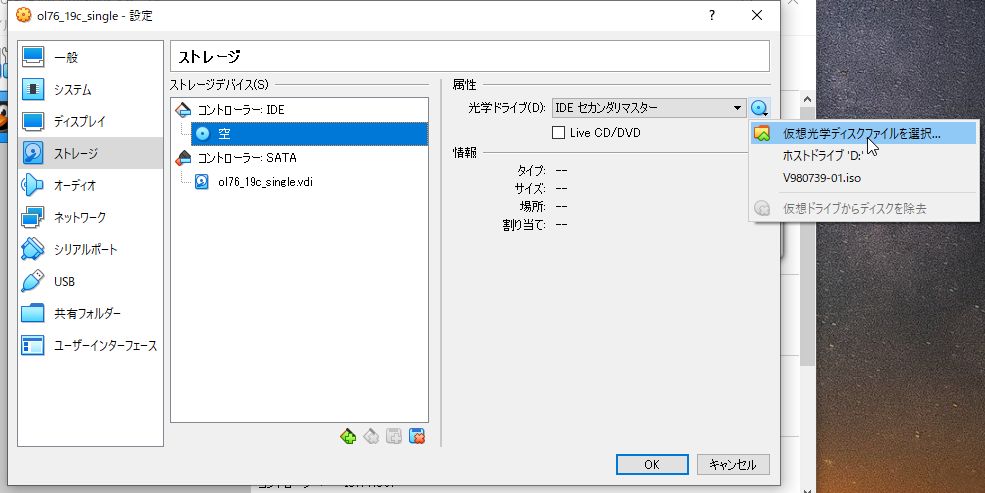This screenshot has height=493, width=985.
Task: Open the ネットワーク settings category
Action: pyautogui.click(x=90, y=217)
